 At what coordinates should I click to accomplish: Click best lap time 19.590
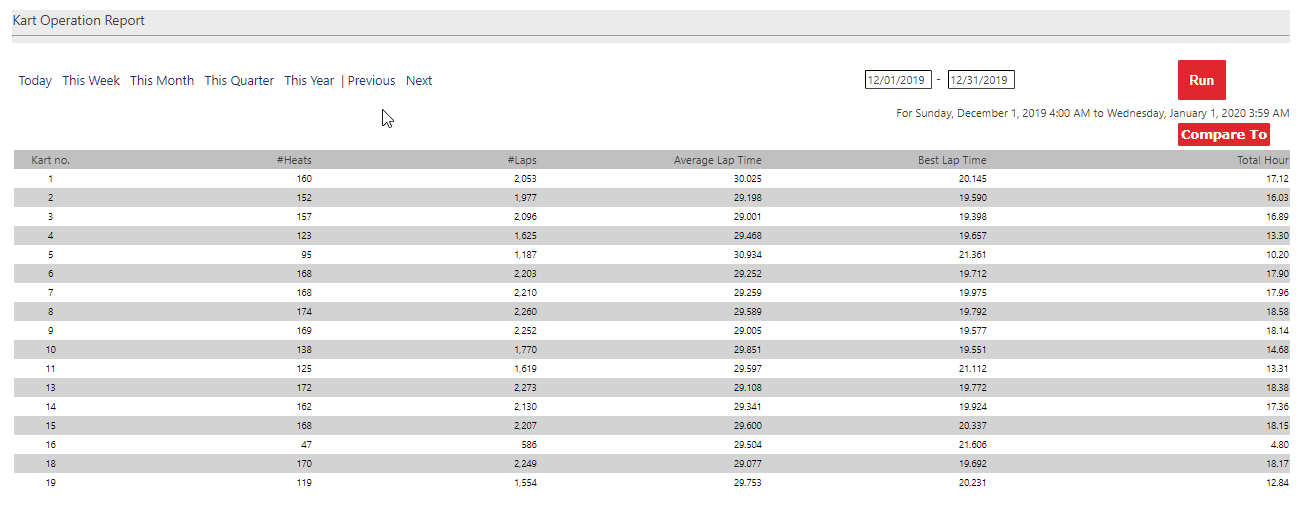tap(972, 198)
